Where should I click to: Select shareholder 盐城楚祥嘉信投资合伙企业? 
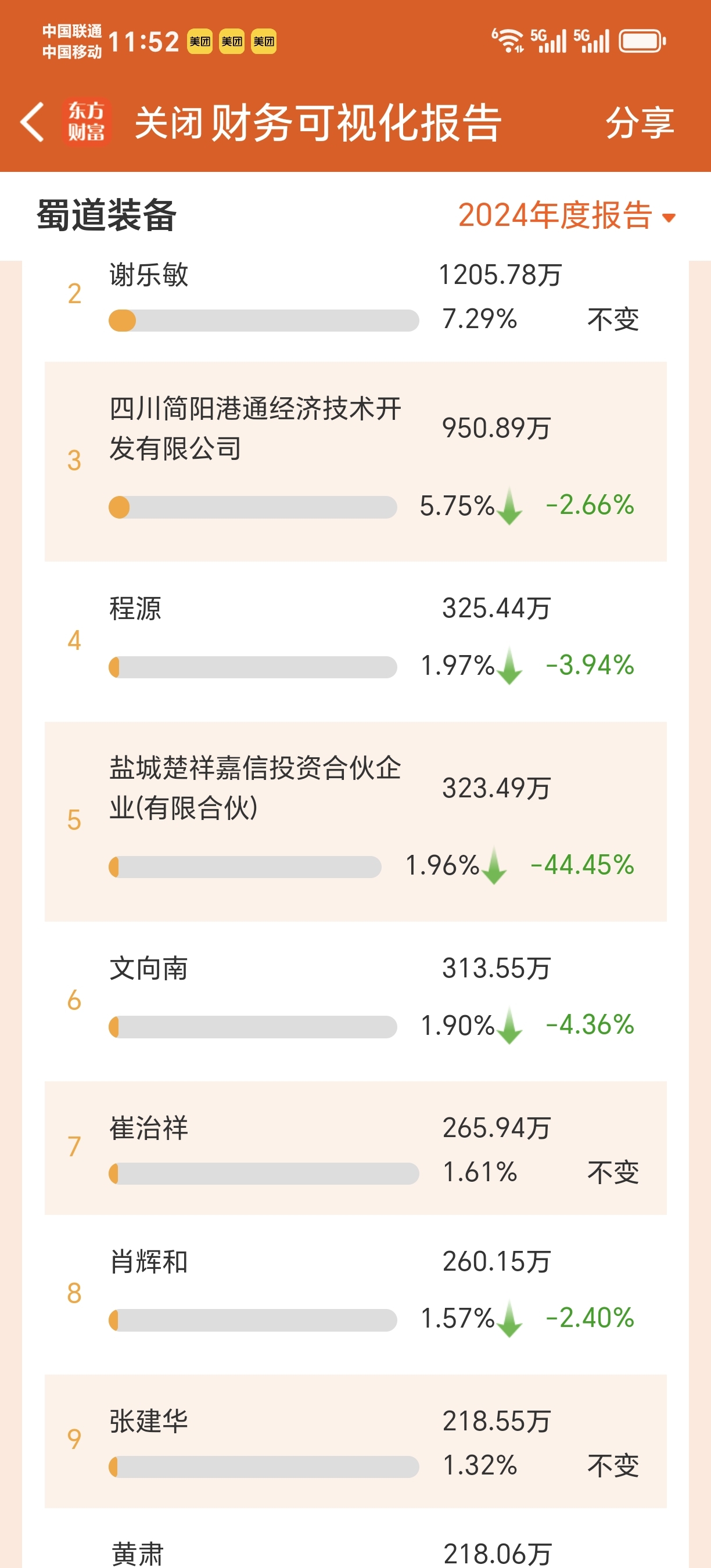pos(255,787)
